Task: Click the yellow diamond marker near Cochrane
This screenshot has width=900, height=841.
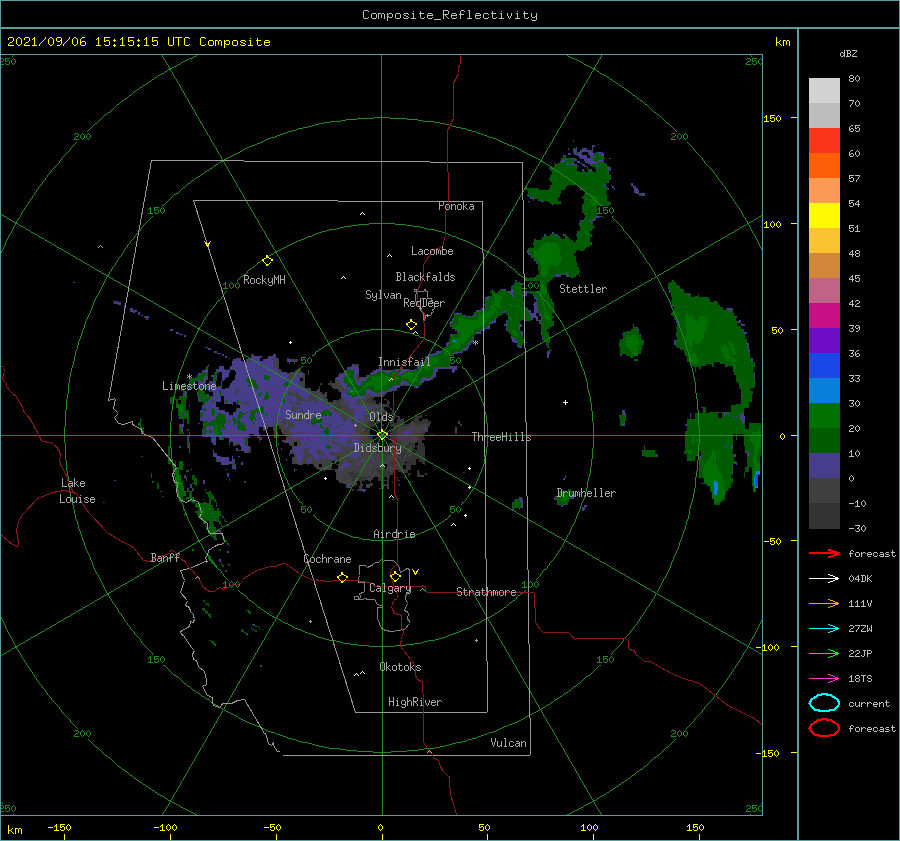Action: tap(342, 577)
